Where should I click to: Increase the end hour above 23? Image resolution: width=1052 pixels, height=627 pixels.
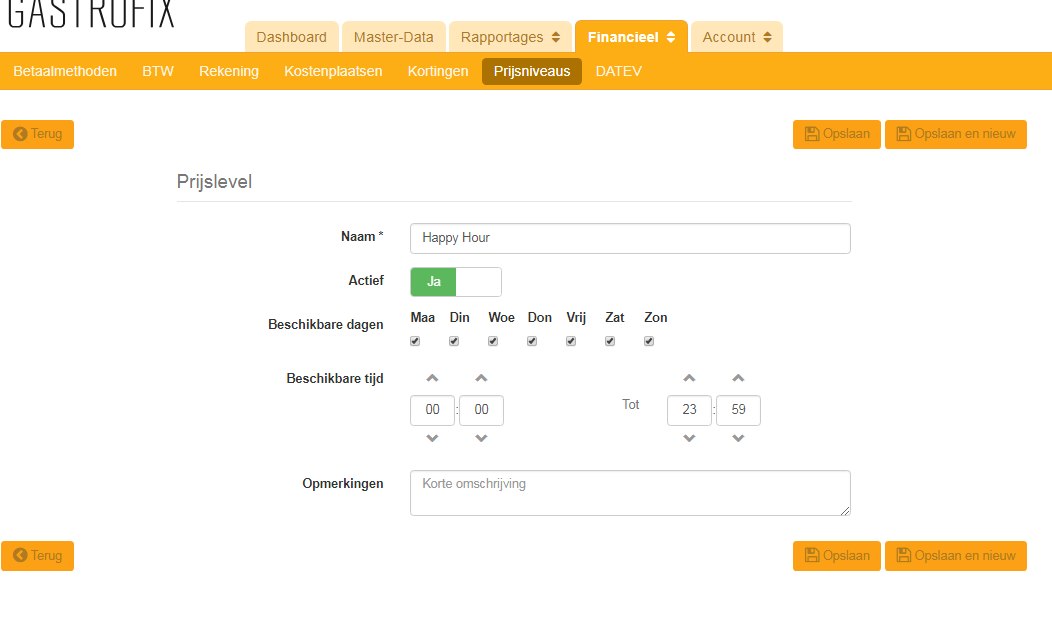(689, 378)
